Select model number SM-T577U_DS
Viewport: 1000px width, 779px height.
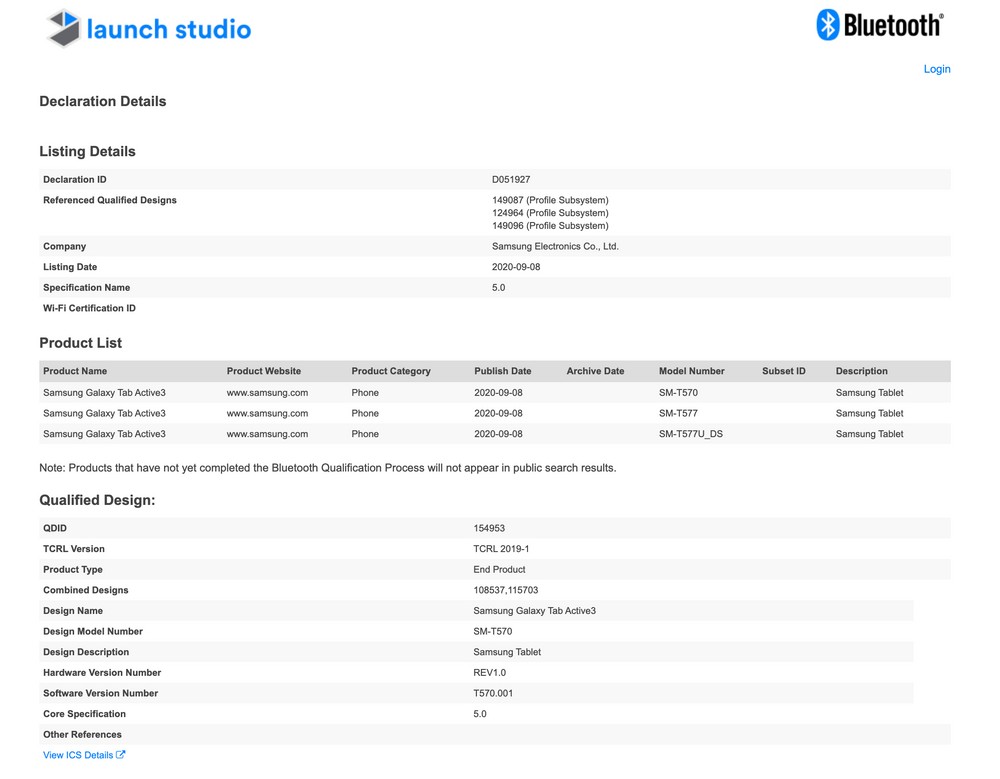691,434
